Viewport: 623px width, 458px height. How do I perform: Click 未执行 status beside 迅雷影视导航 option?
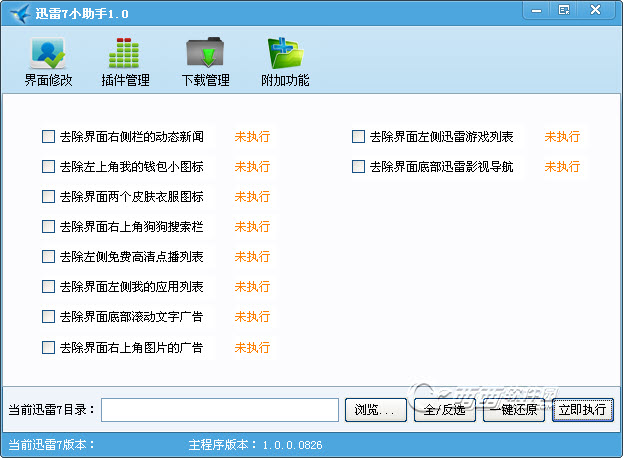(562, 166)
